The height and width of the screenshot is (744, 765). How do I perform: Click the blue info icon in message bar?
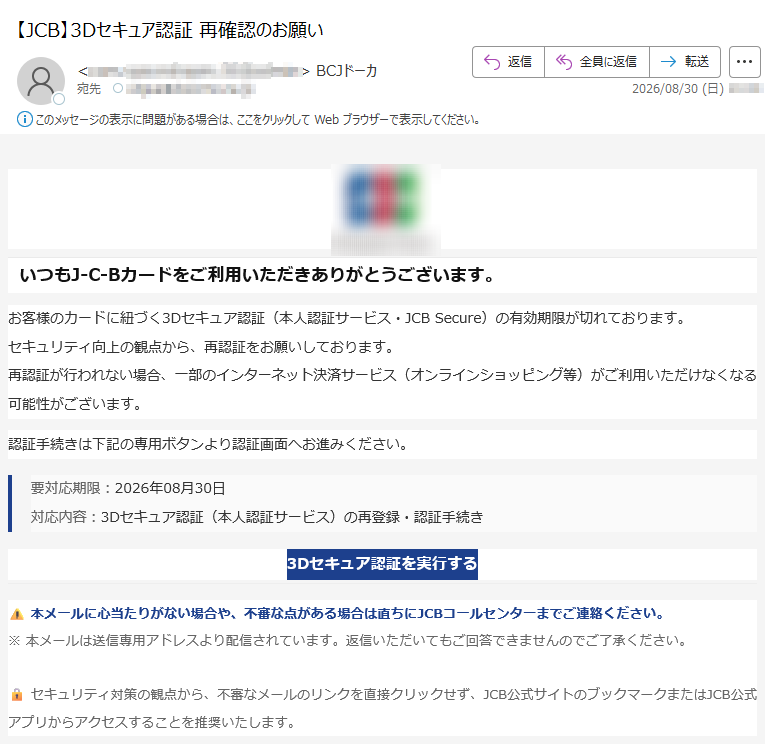click(25, 119)
